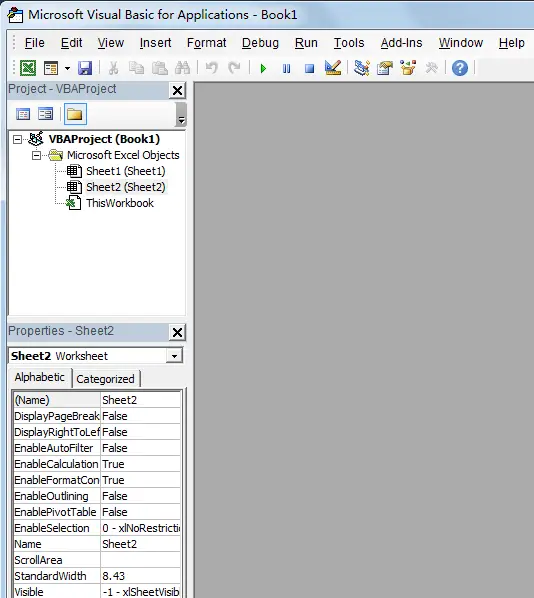The width and height of the screenshot is (534, 598).
Task: Close the Properties - Sheet2 pane
Action: click(177, 332)
